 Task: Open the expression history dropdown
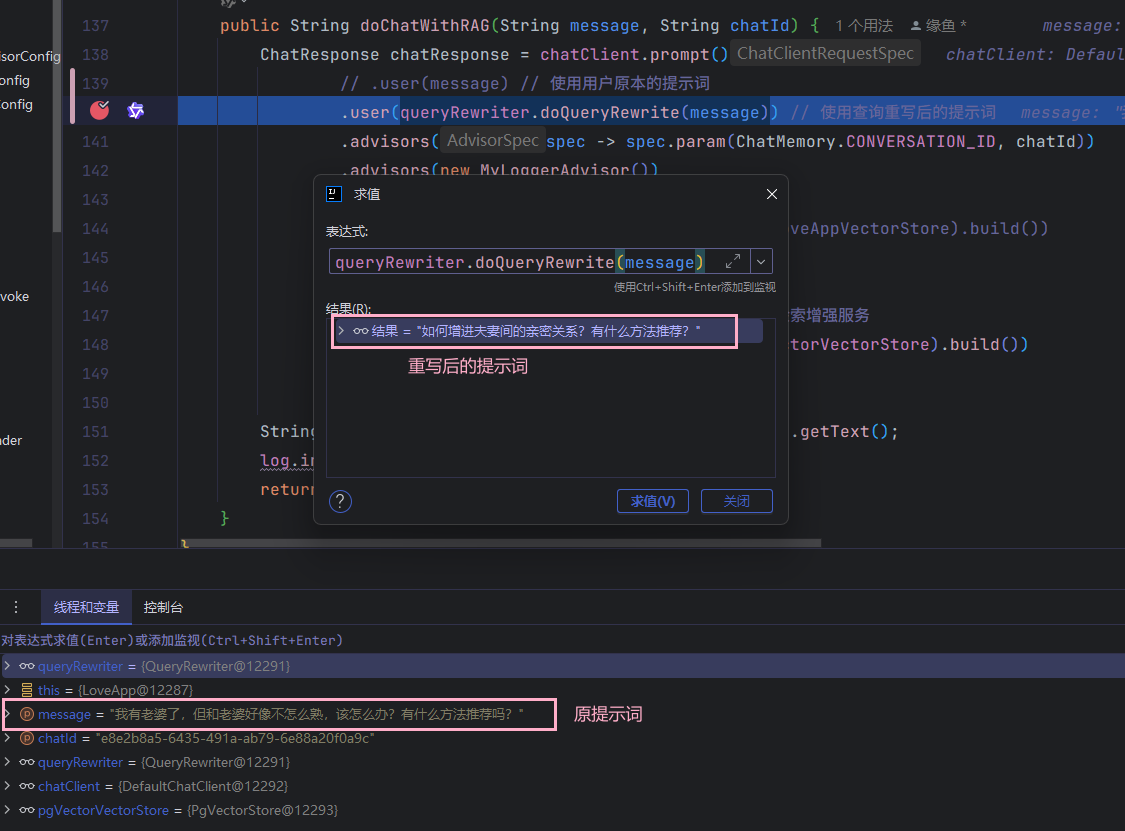[762, 262]
